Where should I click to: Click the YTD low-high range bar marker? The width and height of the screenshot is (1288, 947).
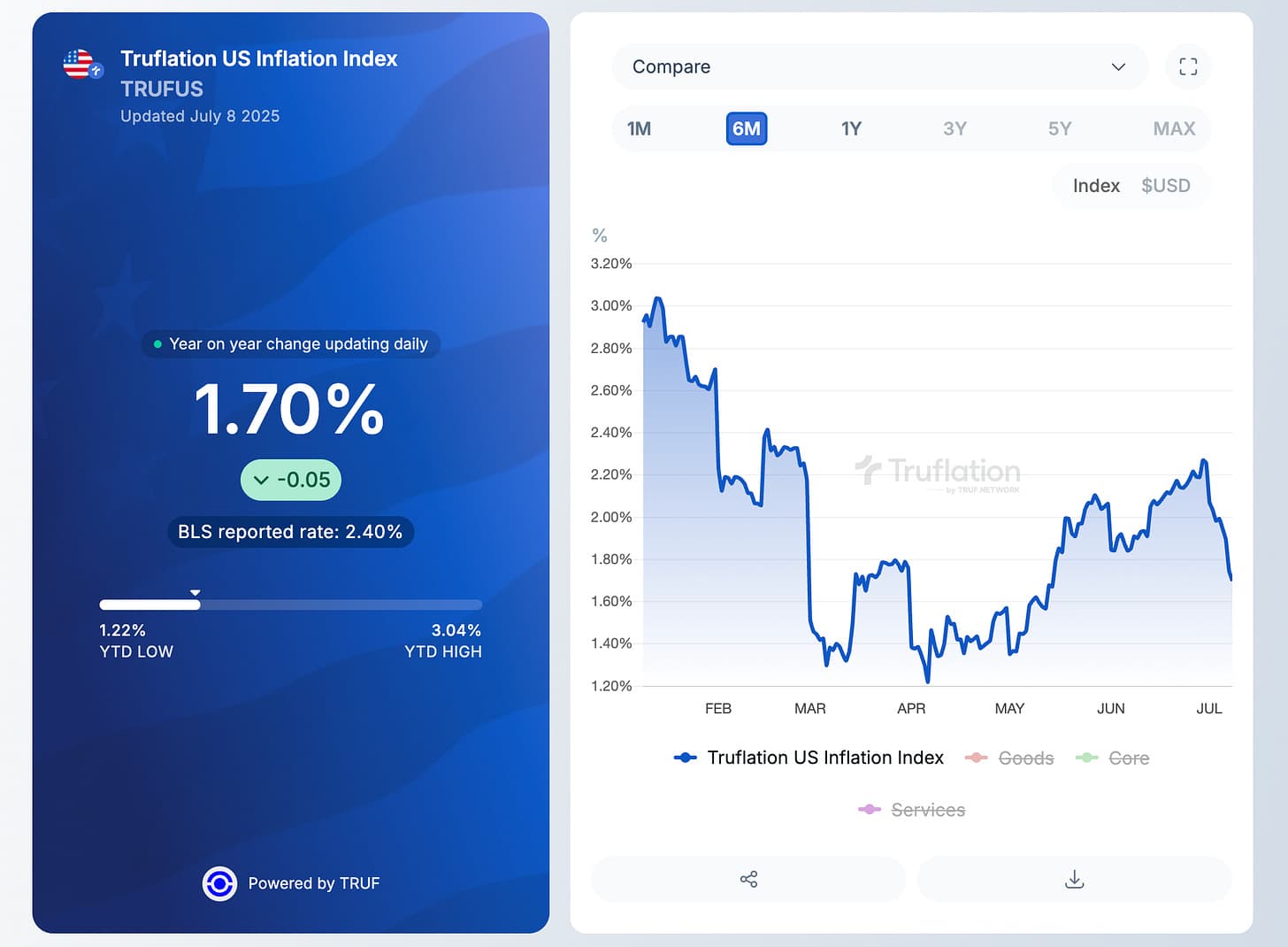click(x=195, y=593)
